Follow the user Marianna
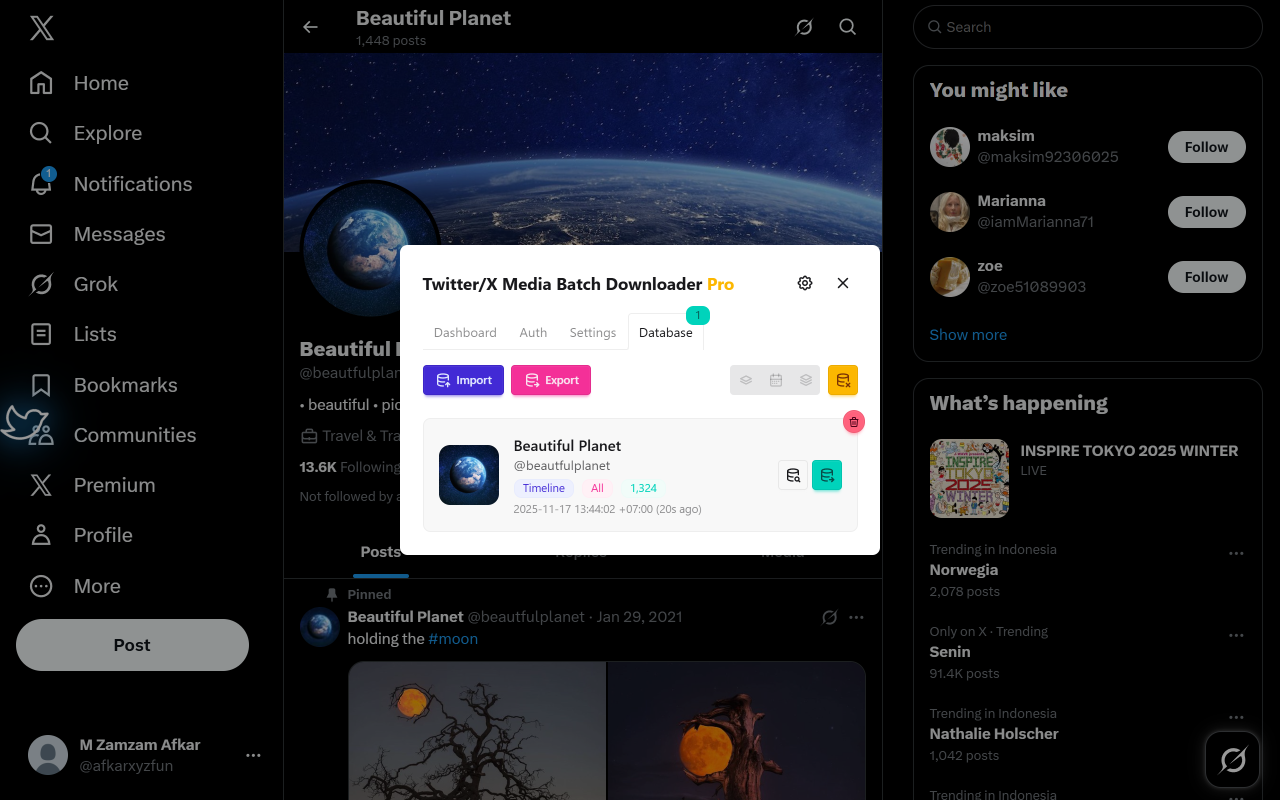Screen dimensions: 1280x800 (x=1206, y=212)
